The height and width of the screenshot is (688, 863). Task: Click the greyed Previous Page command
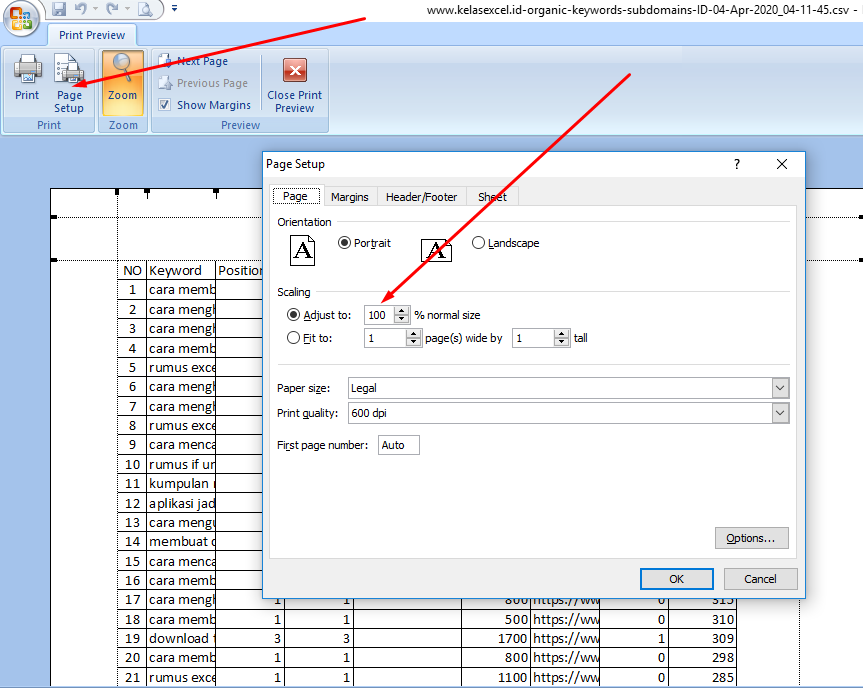click(x=203, y=83)
